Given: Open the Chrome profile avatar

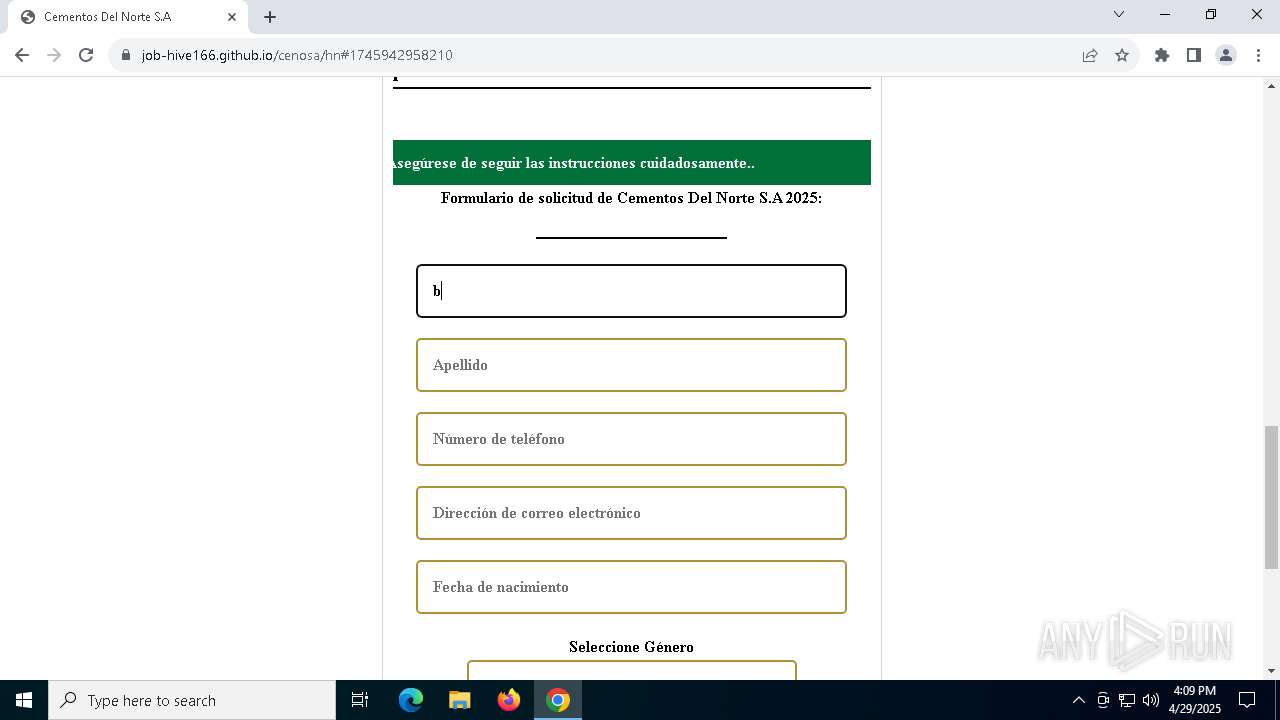Looking at the screenshot, I should 1226,55.
